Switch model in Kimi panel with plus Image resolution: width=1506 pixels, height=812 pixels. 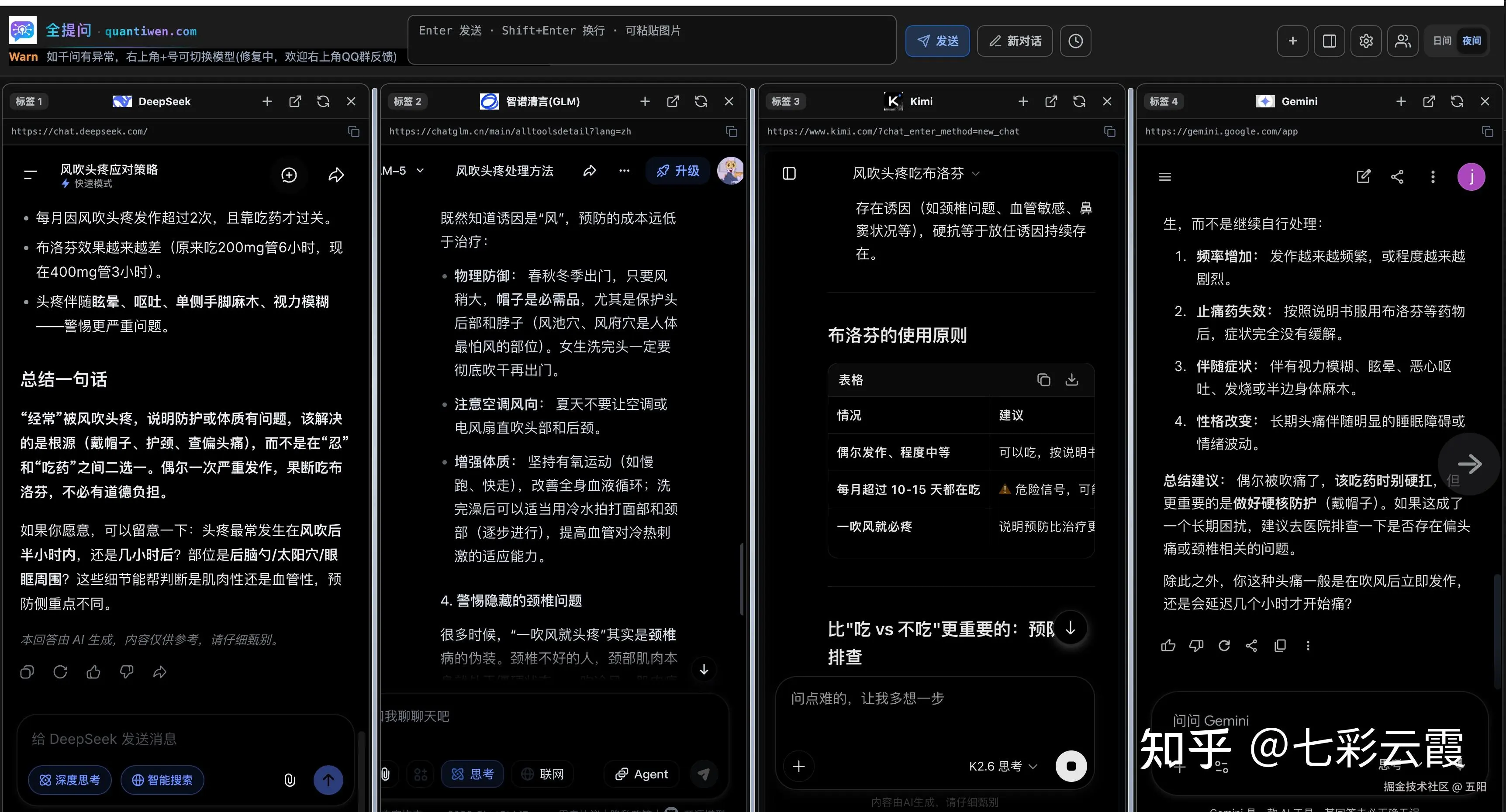(1023, 101)
